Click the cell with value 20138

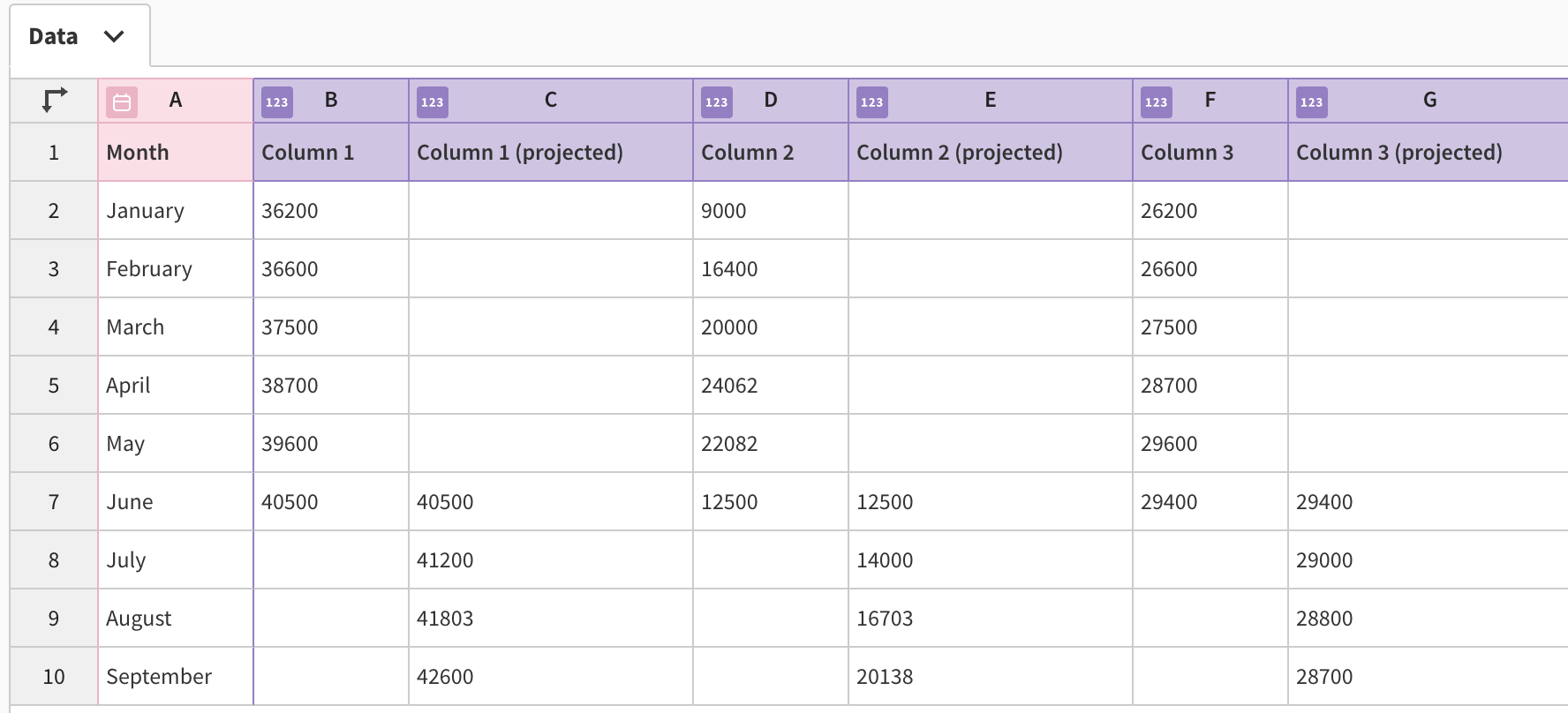pos(991,677)
